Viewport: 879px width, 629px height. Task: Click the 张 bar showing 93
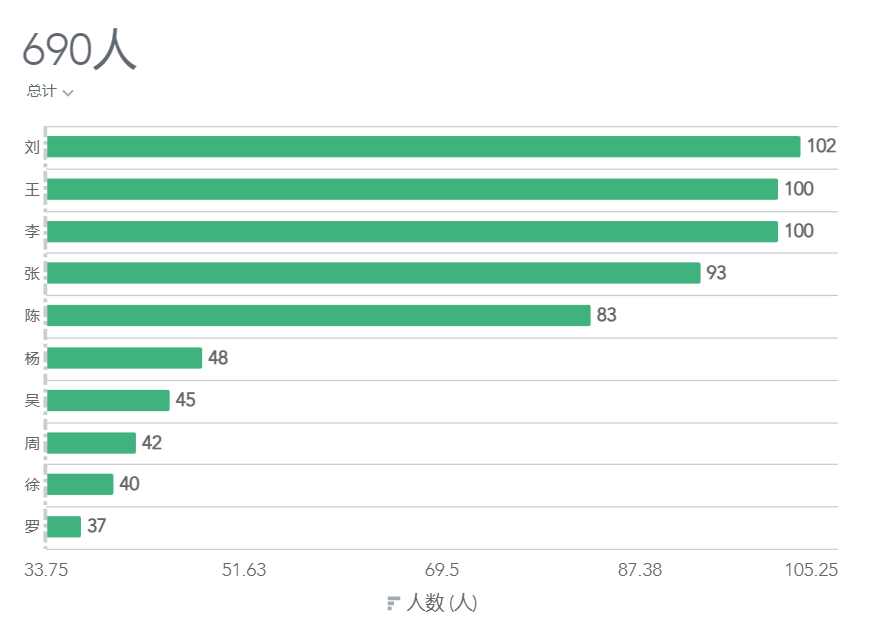tap(374, 273)
